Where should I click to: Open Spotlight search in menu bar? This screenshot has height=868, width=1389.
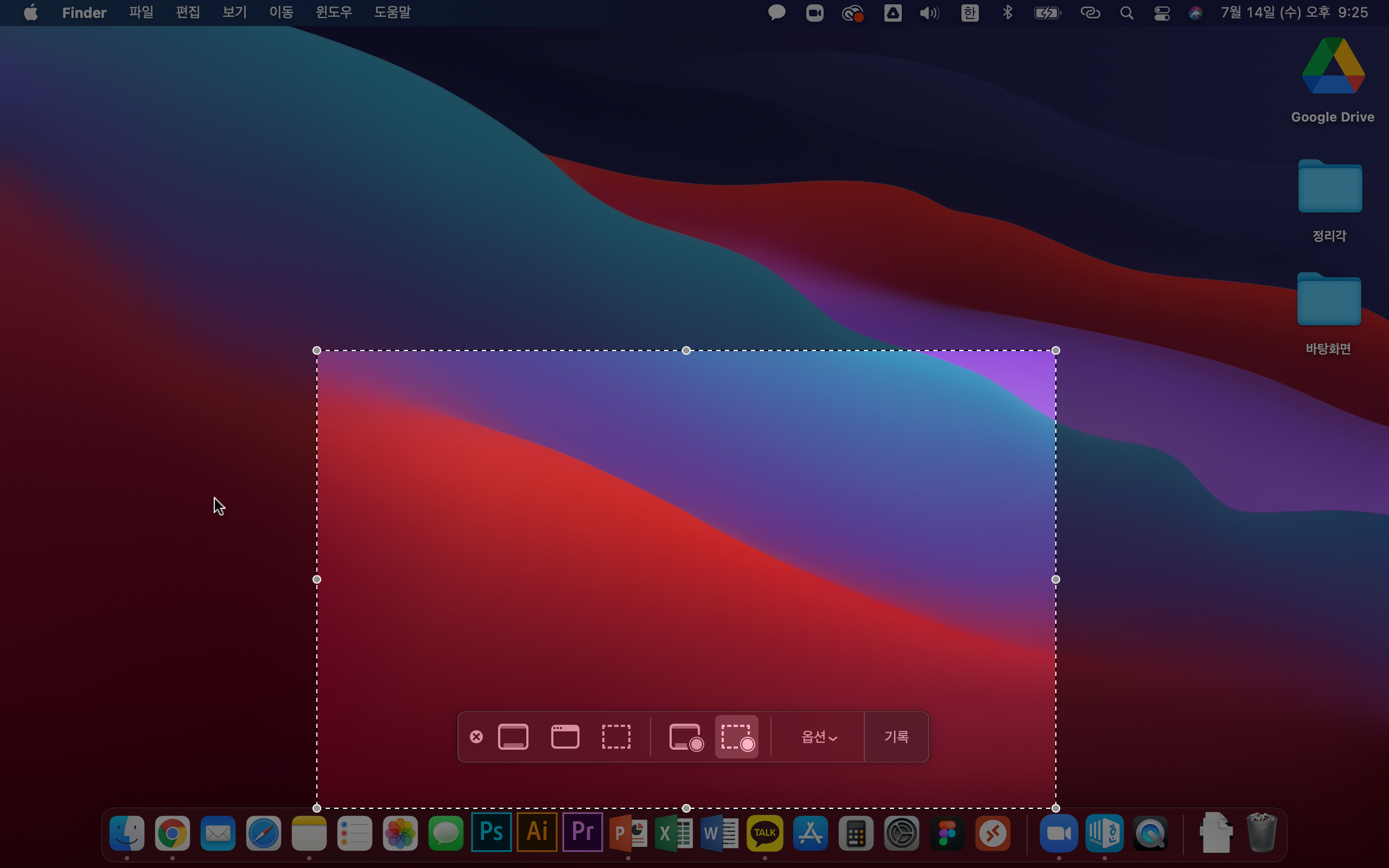click(x=1126, y=12)
